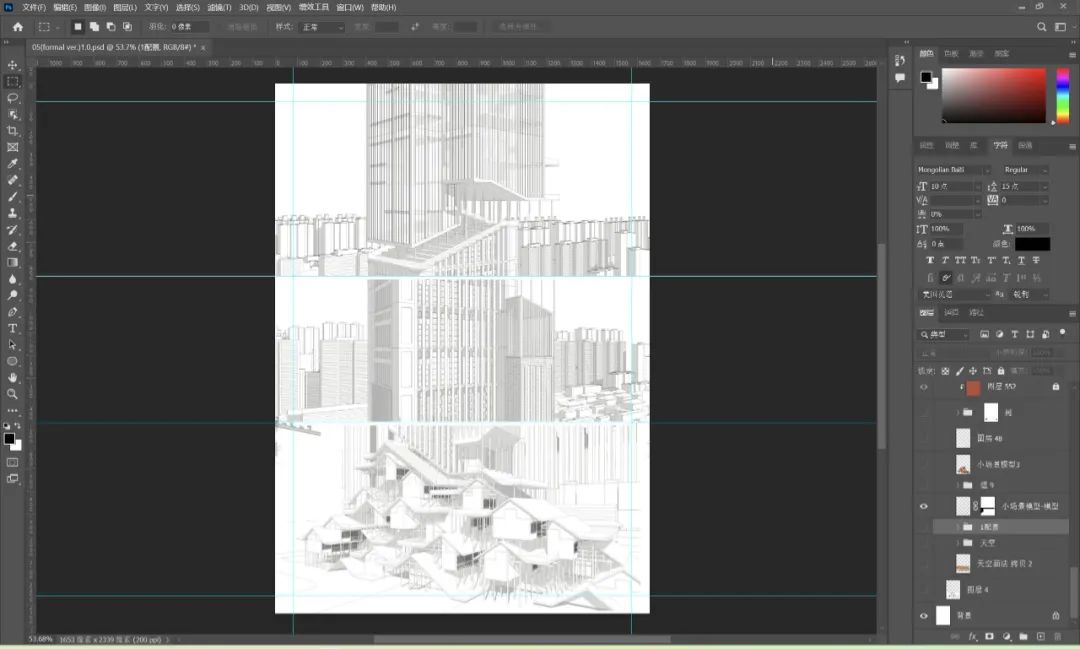Image resolution: width=1080 pixels, height=649 pixels.
Task: Click the 小场景模型-模型 layer mask thumbnail
Action: pos(988,506)
